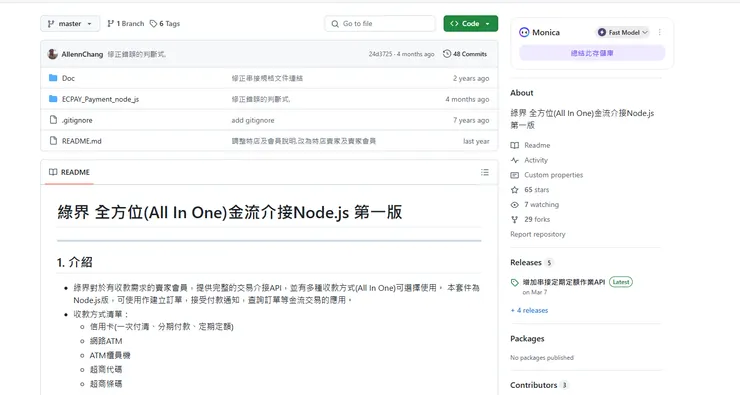
Task: Open the '+ 4 releases' link
Action: coord(529,311)
